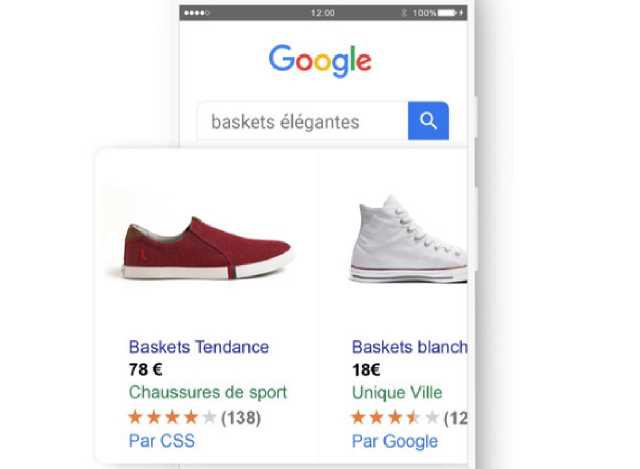This screenshot has height=469, width=640.
Task: Click the blue magnifier search button
Action: (x=428, y=121)
